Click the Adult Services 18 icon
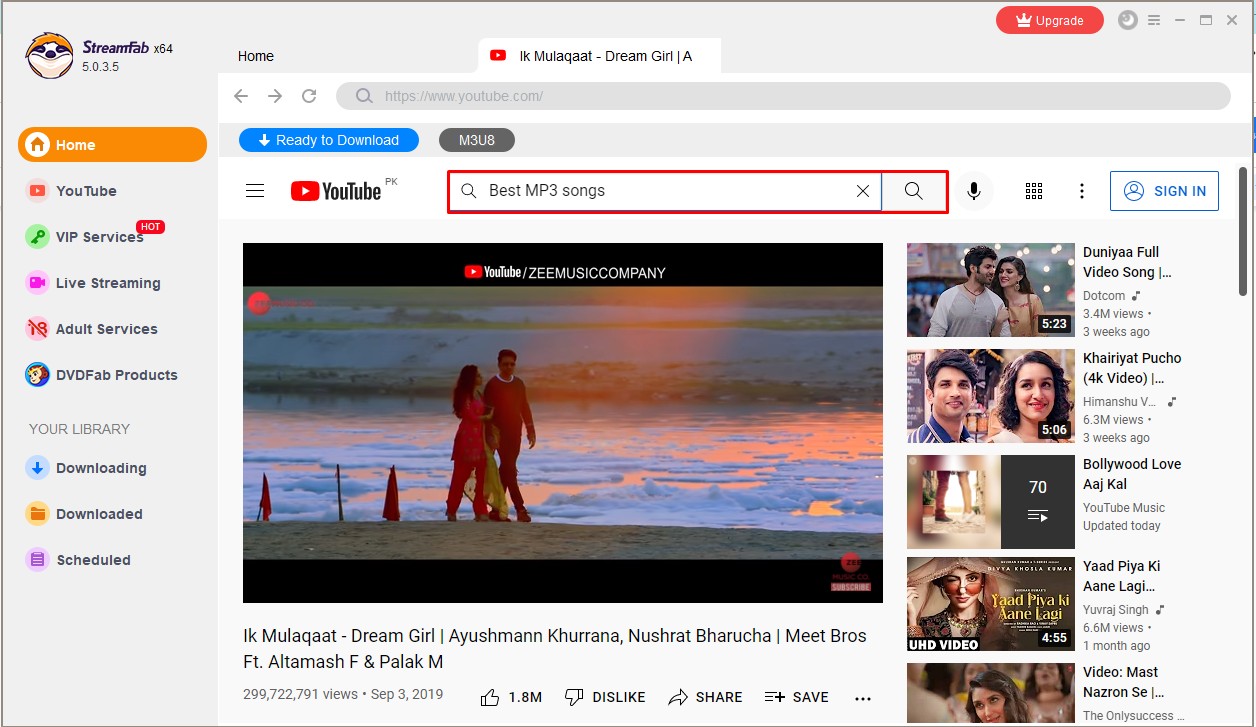This screenshot has height=727, width=1256. [x=38, y=329]
